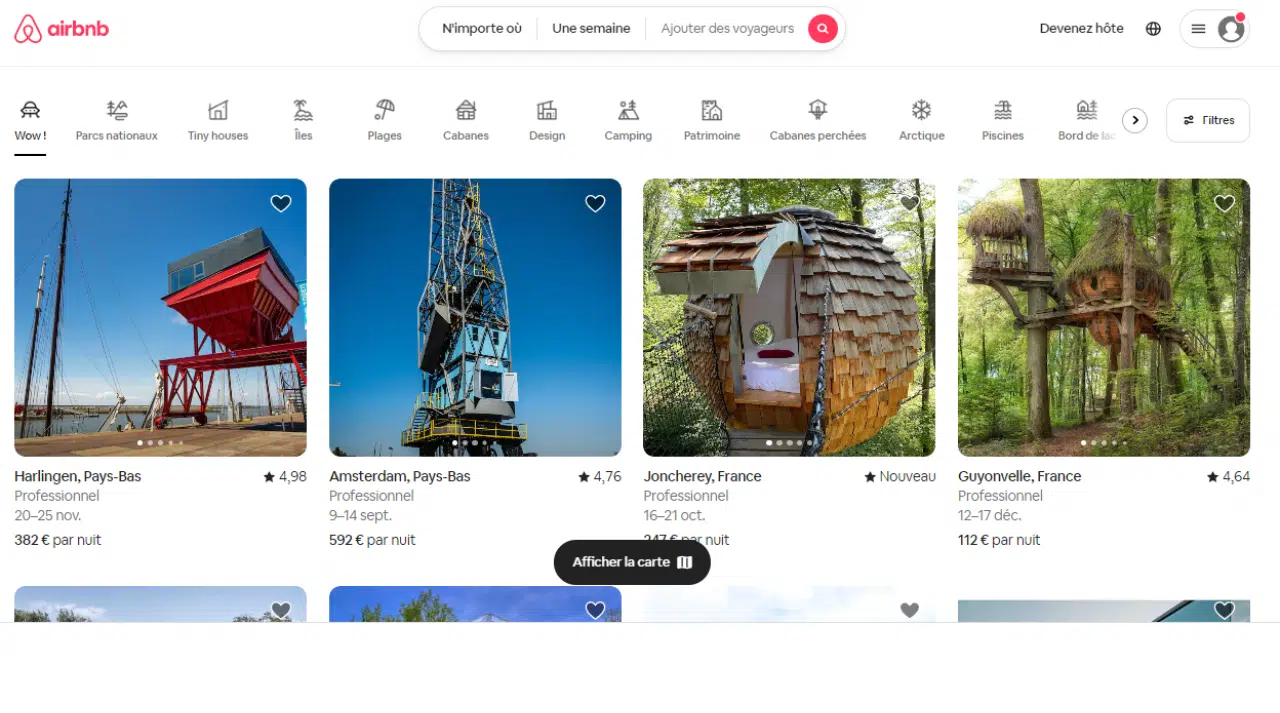Open the language globe selector
This screenshot has height=713, width=1280.
1153,29
